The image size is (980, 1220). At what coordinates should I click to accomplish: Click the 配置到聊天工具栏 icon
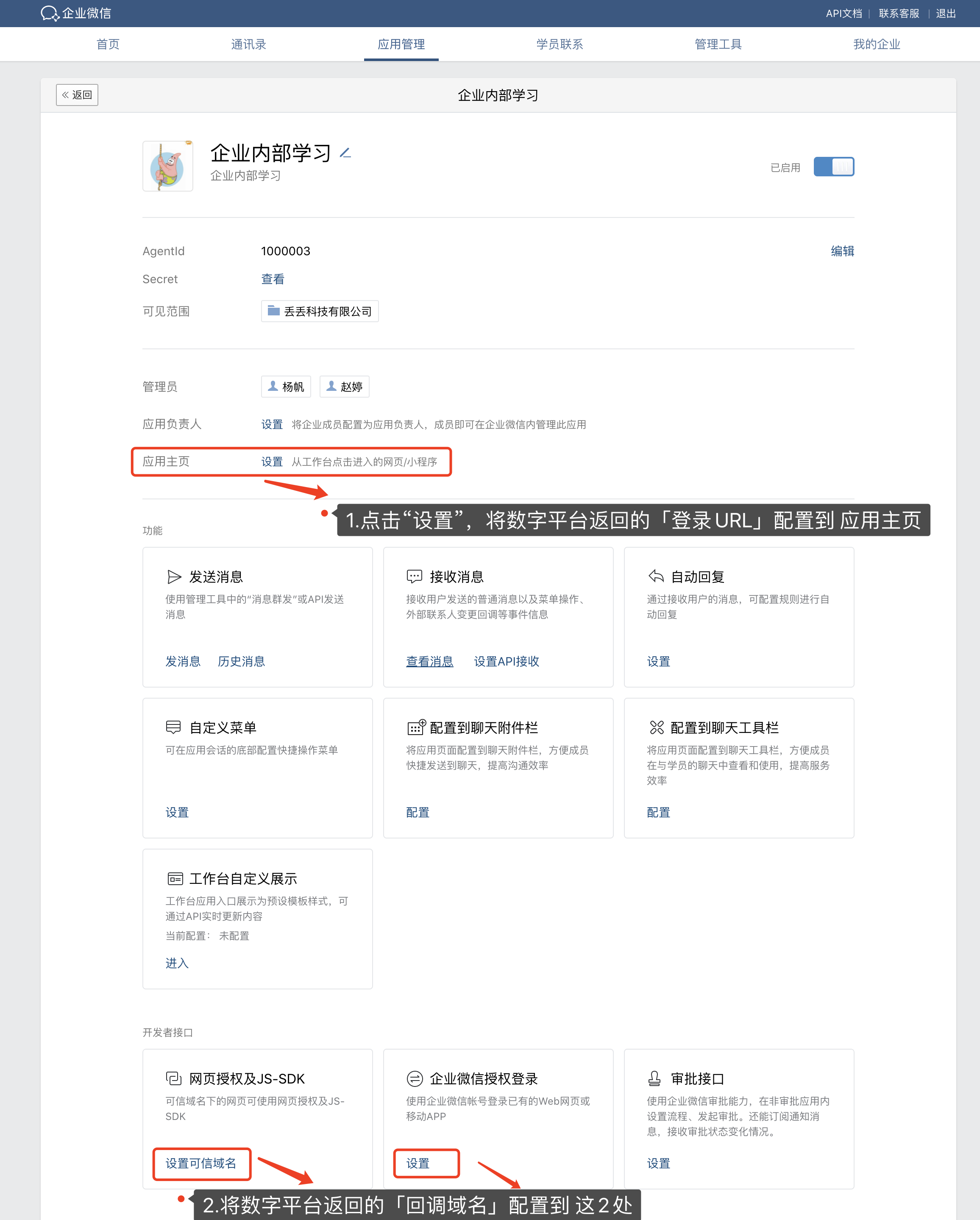point(656,727)
